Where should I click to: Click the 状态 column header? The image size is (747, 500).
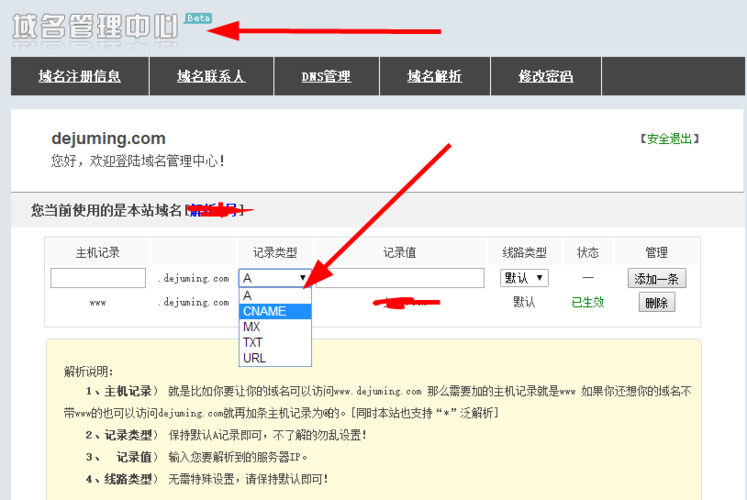click(x=588, y=252)
